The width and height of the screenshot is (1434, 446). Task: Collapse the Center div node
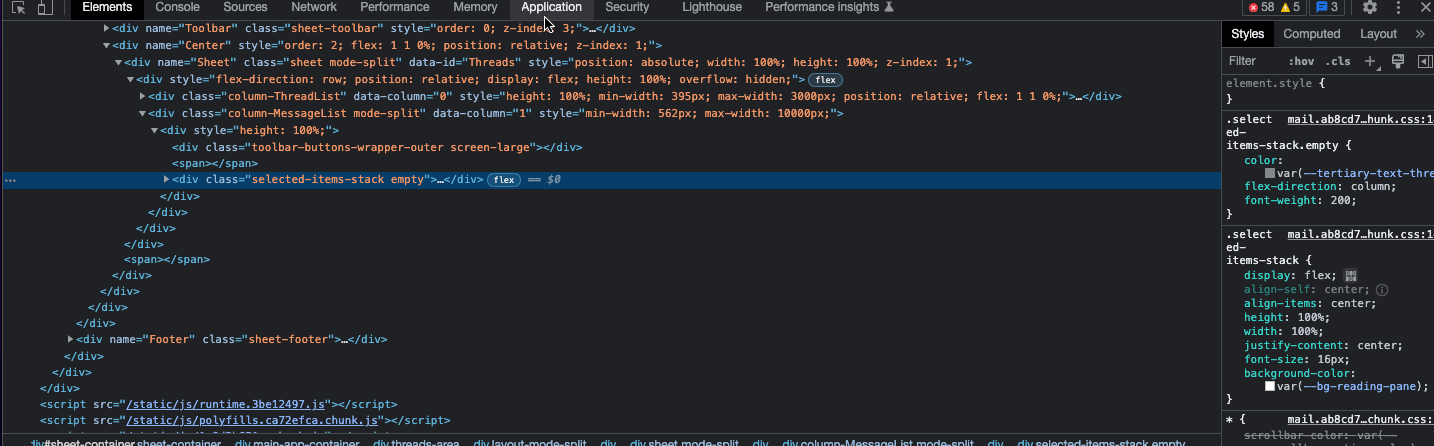click(106, 45)
